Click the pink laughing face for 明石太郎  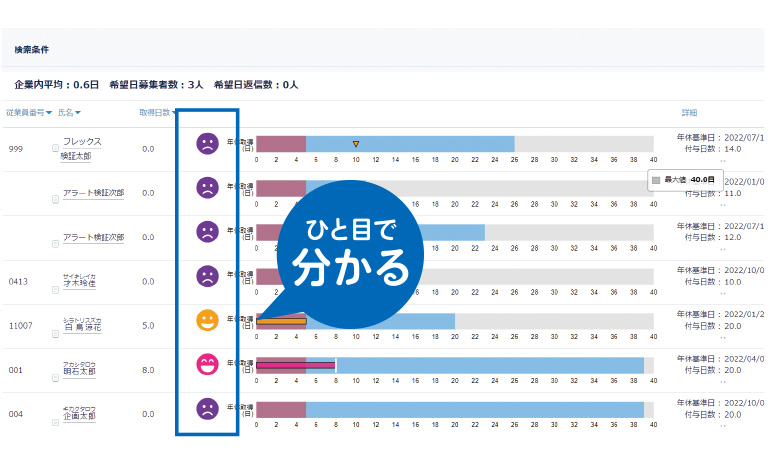pyautogui.click(x=207, y=364)
